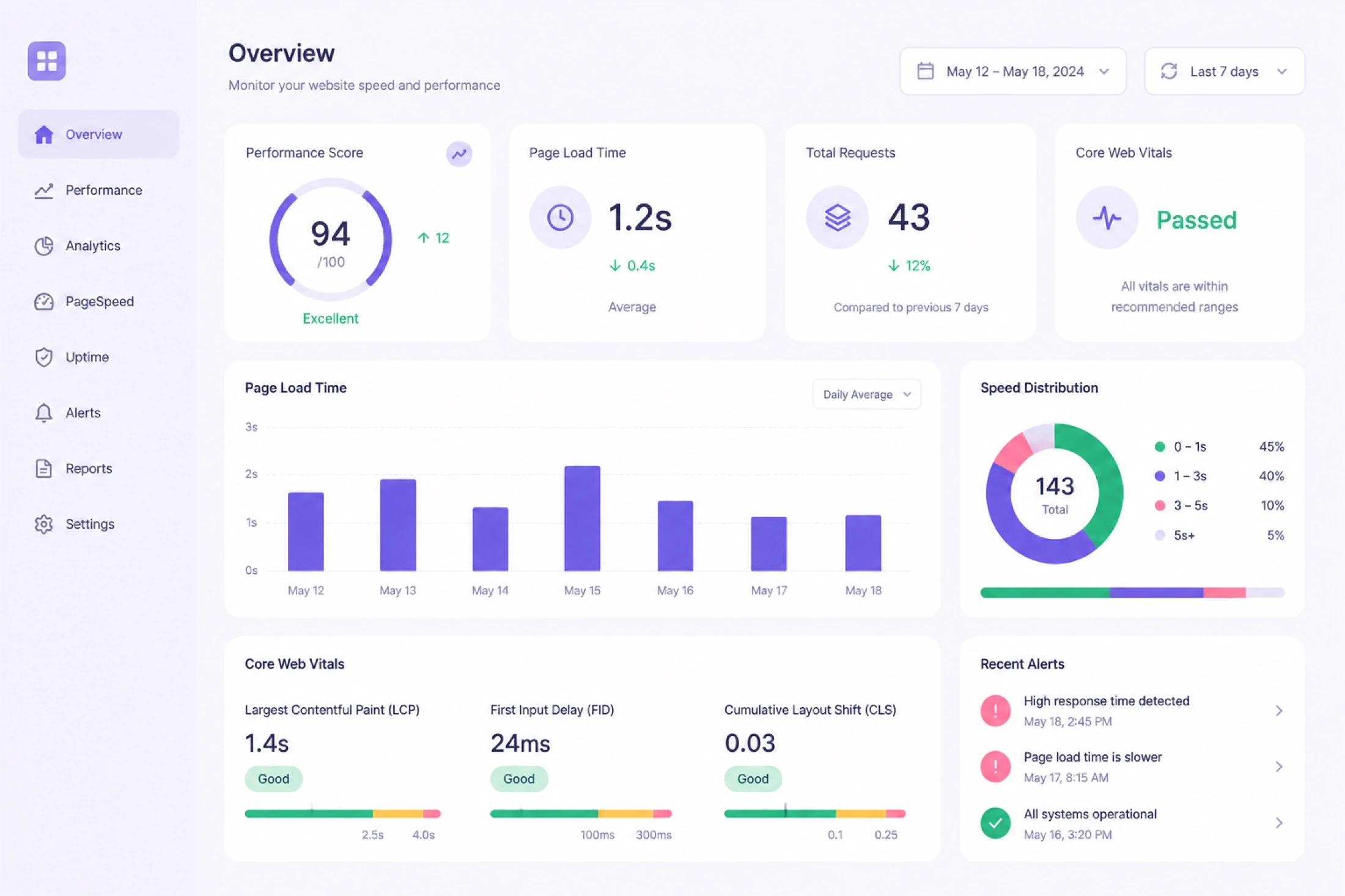
Task: Click the 24ms FID value
Action: pos(521,743)
